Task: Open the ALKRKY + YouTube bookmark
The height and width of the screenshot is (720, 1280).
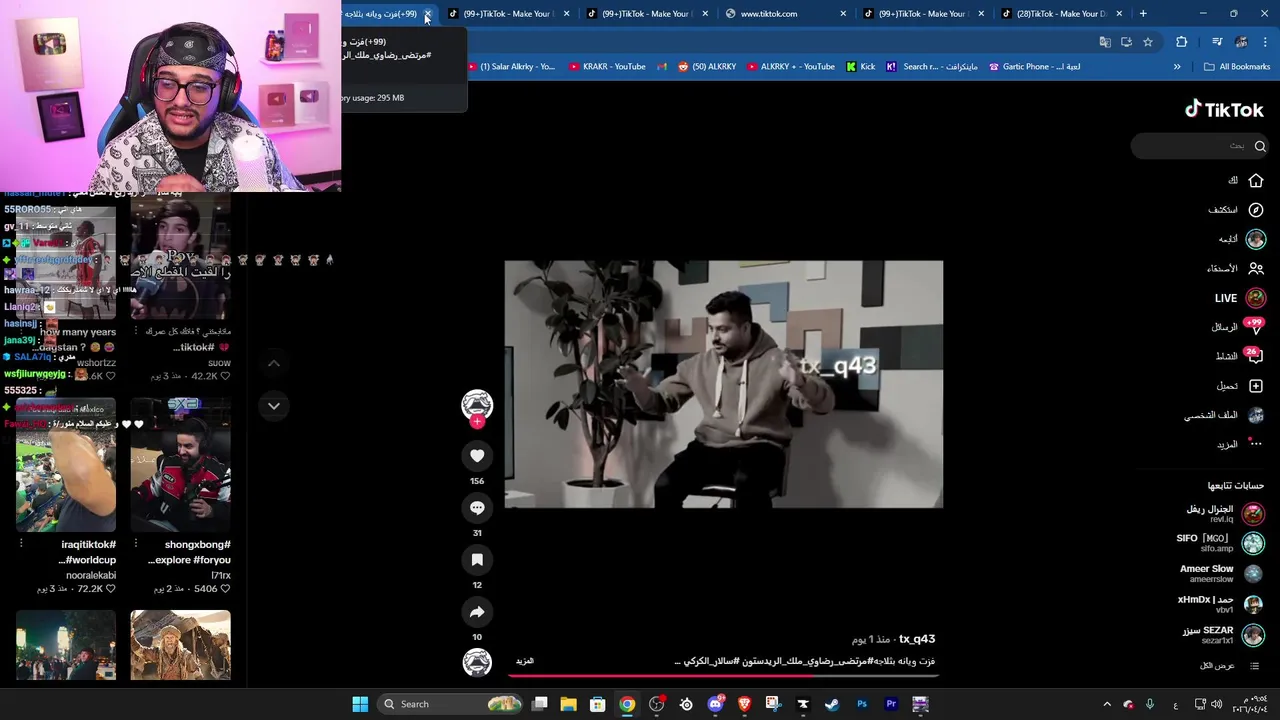Action: [790, 67]
